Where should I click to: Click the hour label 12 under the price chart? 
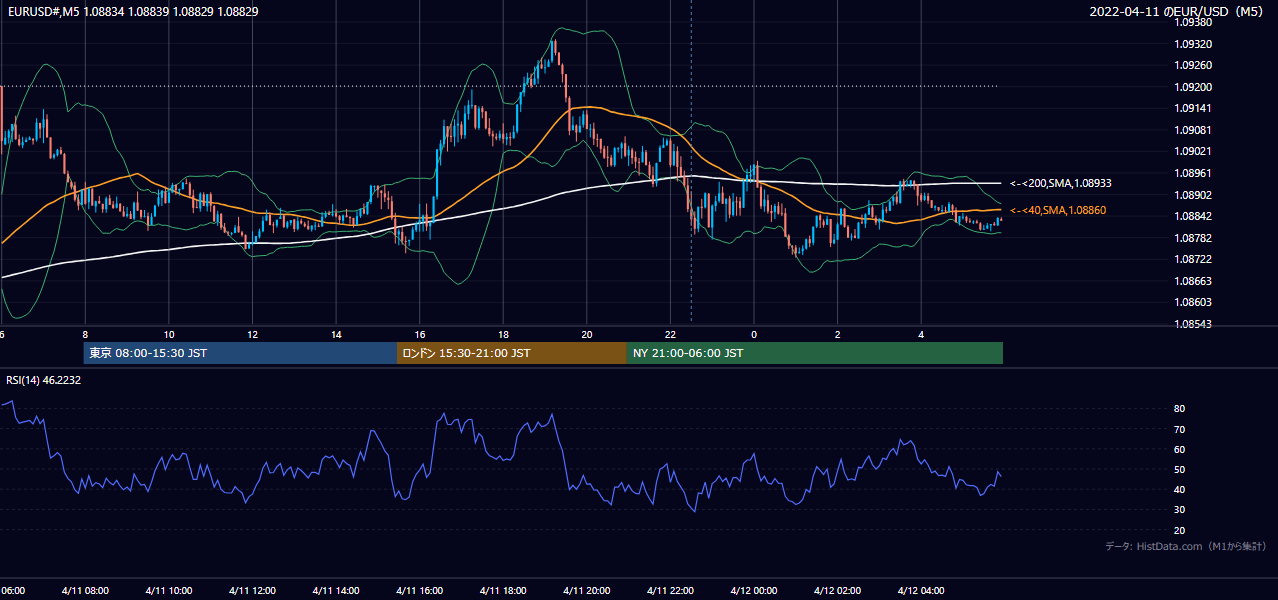point(253,335)
